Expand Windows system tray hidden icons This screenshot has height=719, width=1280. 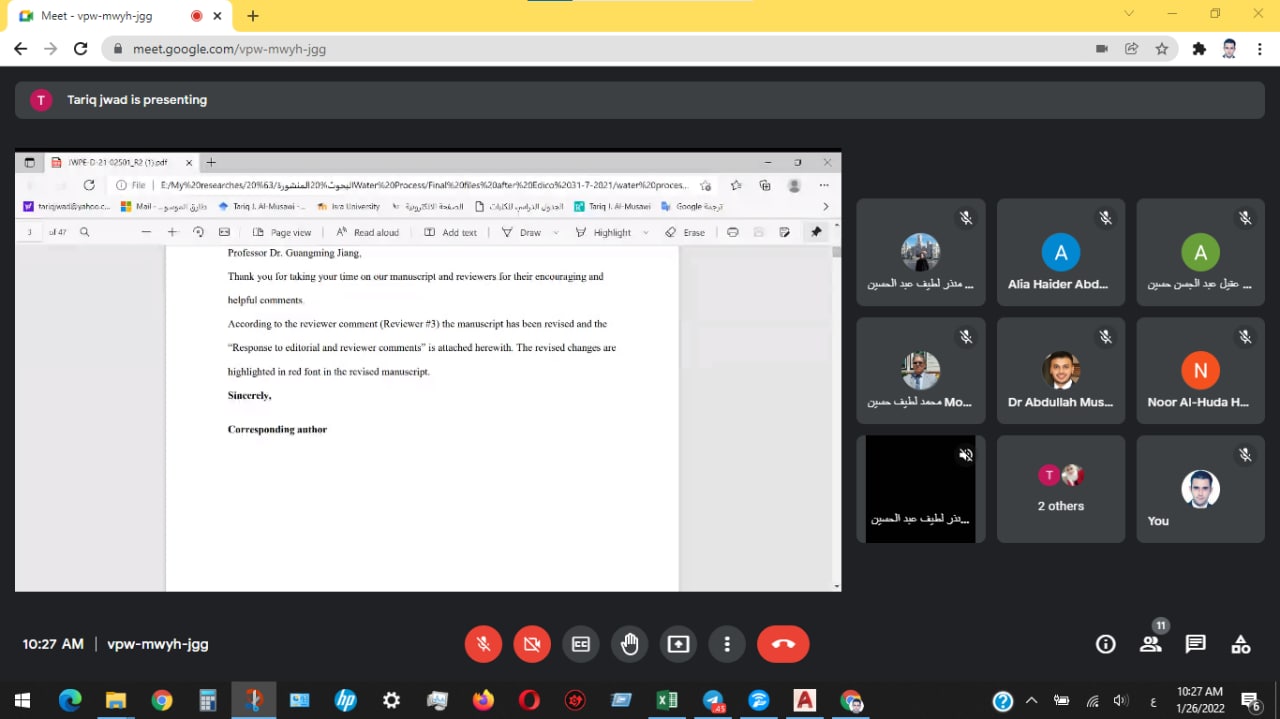[x=1032, y=701]
